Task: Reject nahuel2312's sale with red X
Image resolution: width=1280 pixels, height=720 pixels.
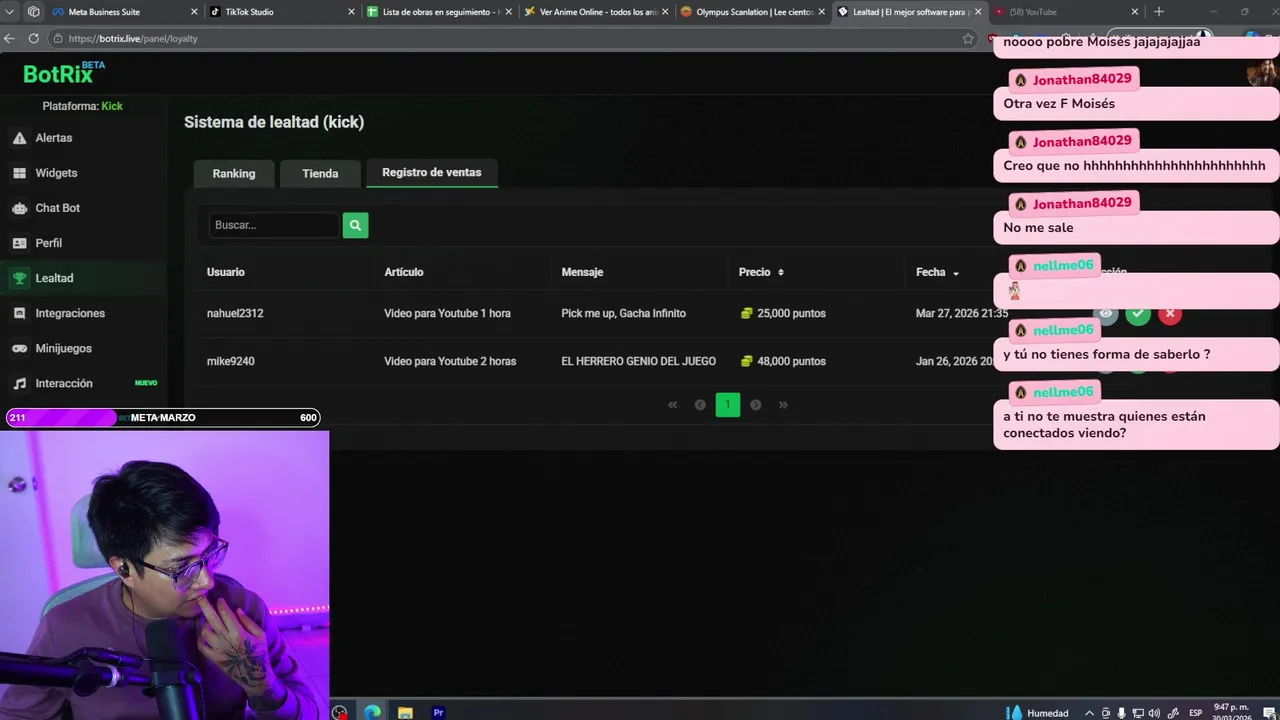Action: [x=1170, y=313]
